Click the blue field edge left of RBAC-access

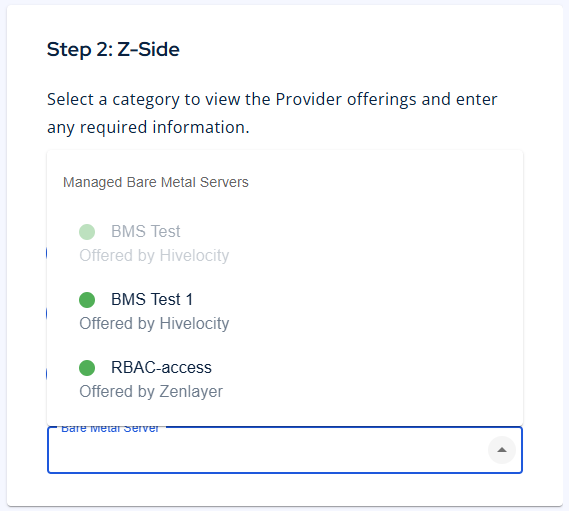[47, 374]
